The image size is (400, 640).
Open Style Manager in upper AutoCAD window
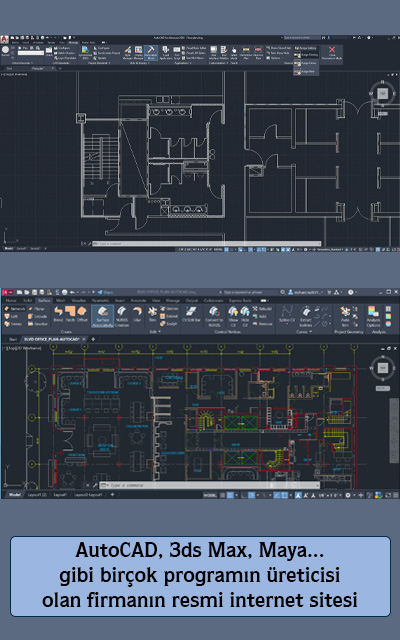[x=128, y=53]
